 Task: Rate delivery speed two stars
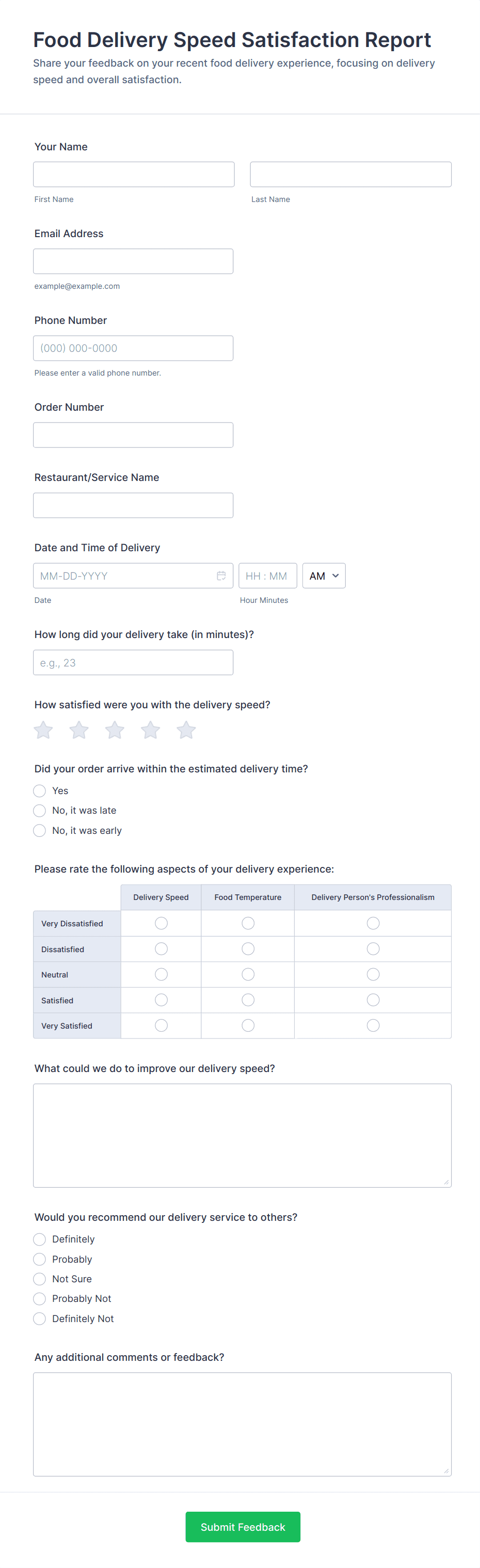[x=79, y=730]
